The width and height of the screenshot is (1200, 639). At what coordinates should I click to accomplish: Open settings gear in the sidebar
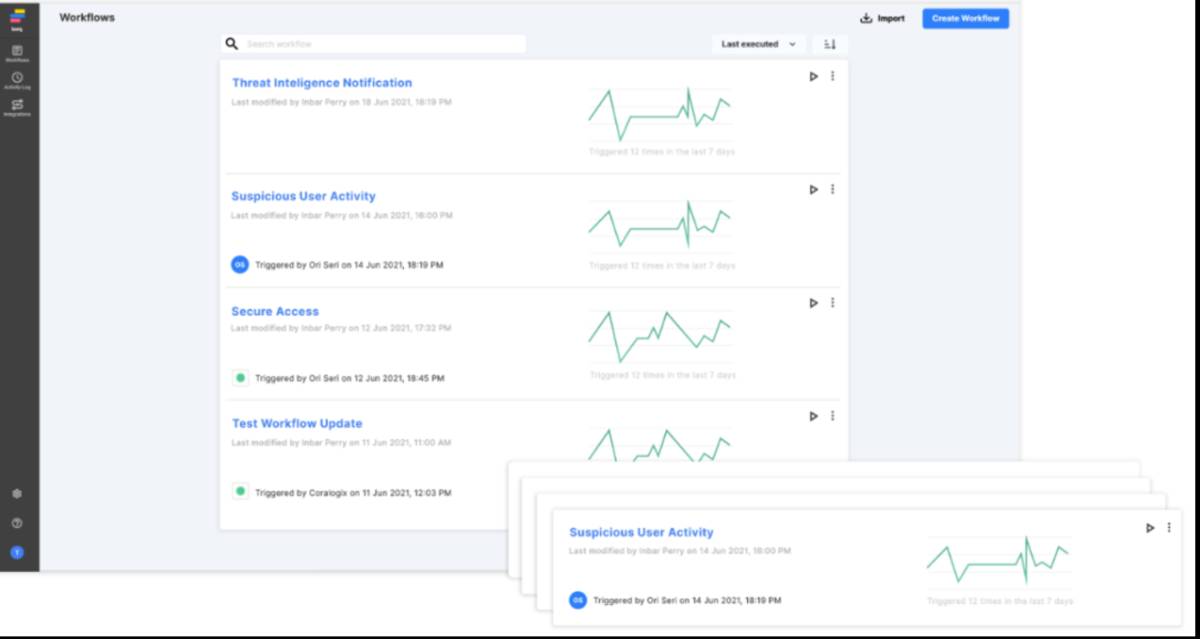pyautogui.click(x=17, y=494)
